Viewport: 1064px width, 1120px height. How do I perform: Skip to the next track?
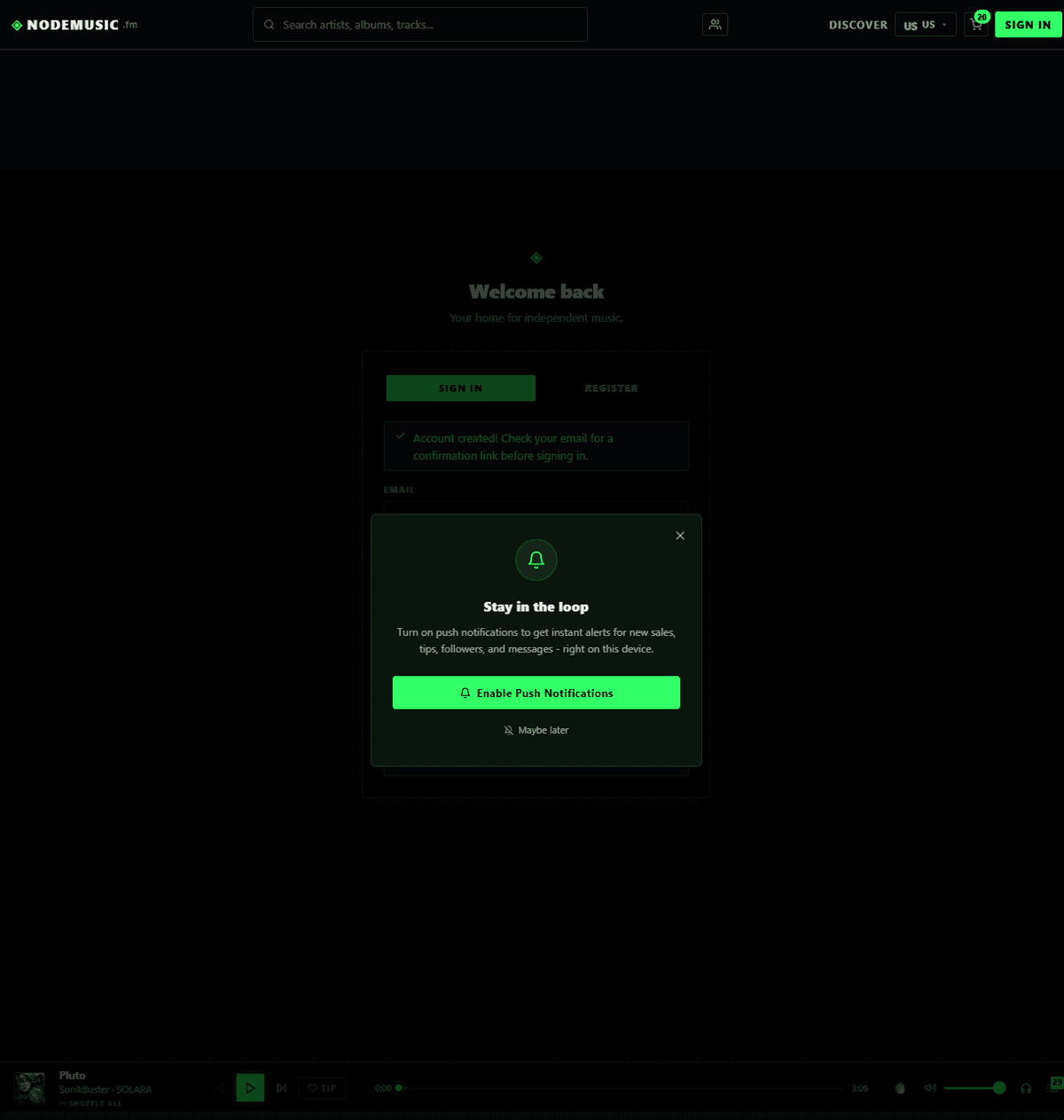pyautogui.click(x=281, y=1088)
